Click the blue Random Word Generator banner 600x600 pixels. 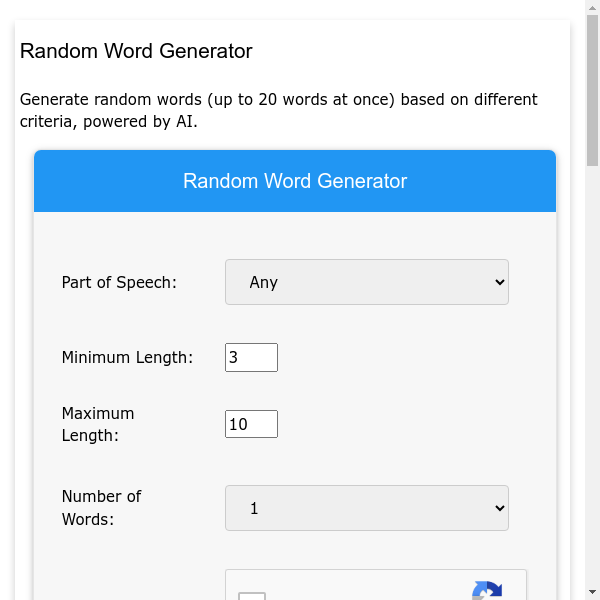295,181
